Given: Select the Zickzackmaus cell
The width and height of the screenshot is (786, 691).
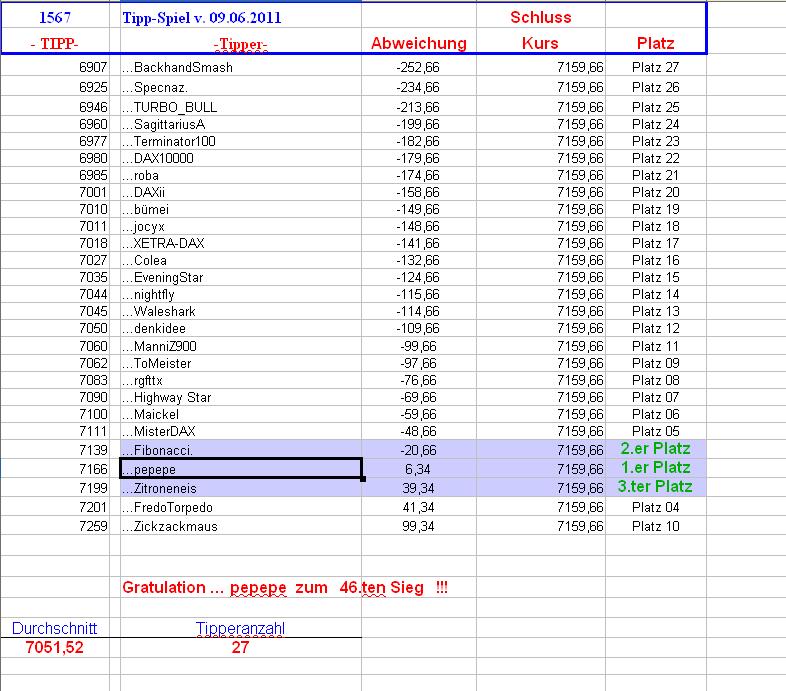Looking at the screenshot, I should [x=241, y=526].
